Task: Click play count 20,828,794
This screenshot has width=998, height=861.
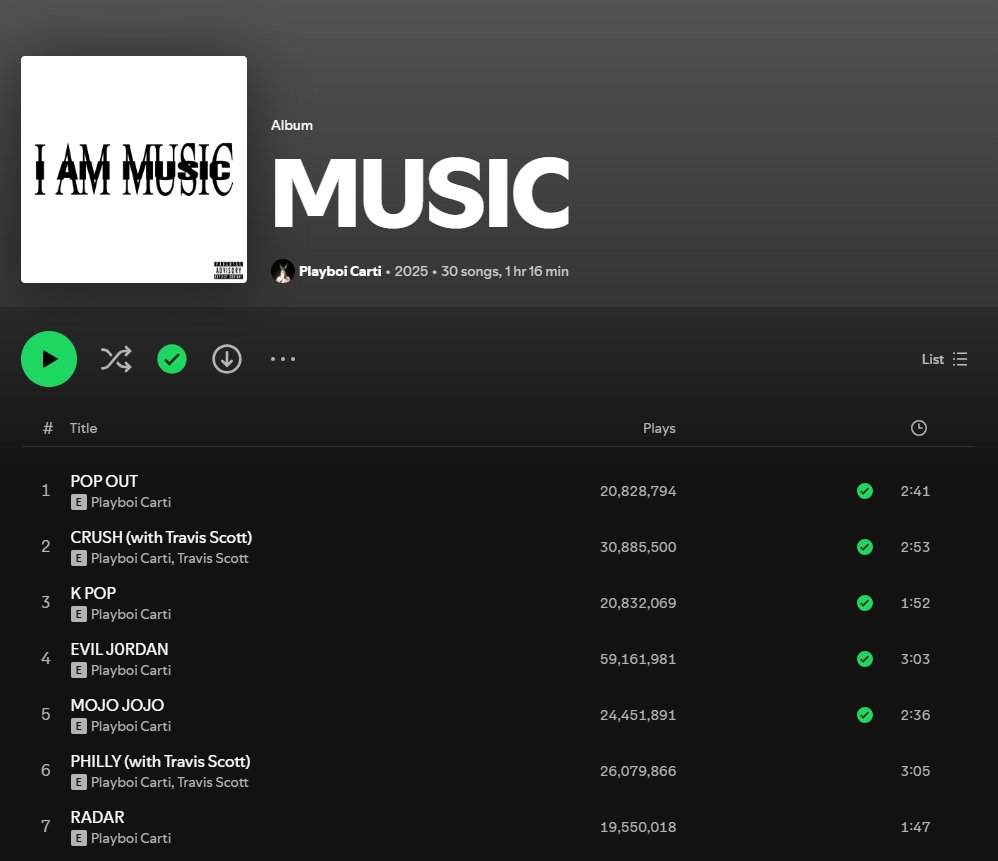Action: (638, 491)
